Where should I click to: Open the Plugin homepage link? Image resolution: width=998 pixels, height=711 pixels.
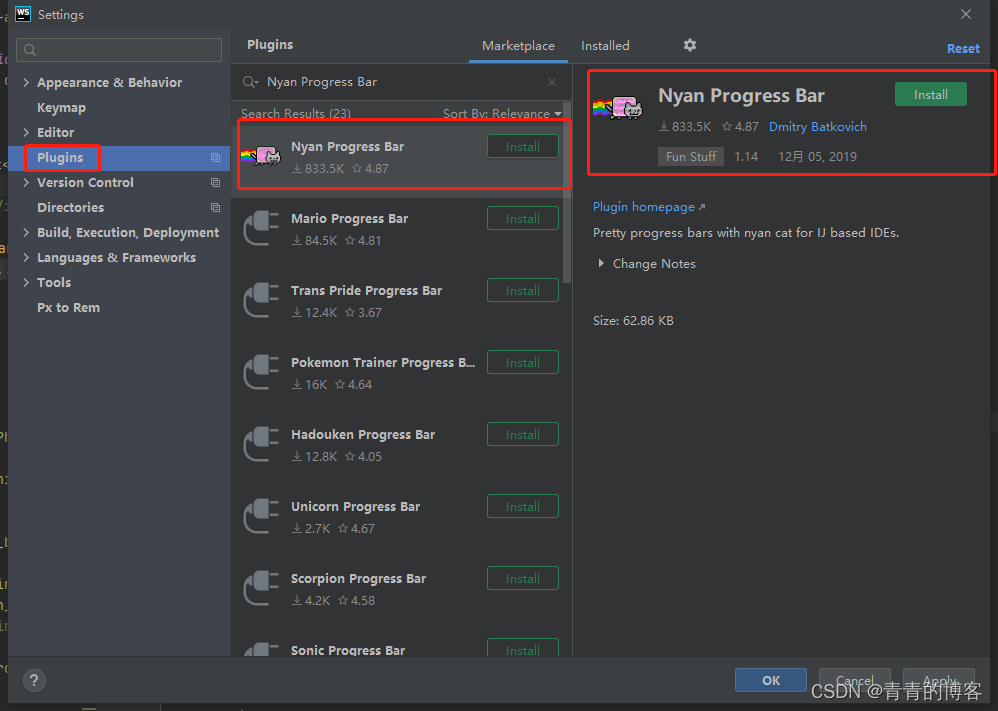649,207
